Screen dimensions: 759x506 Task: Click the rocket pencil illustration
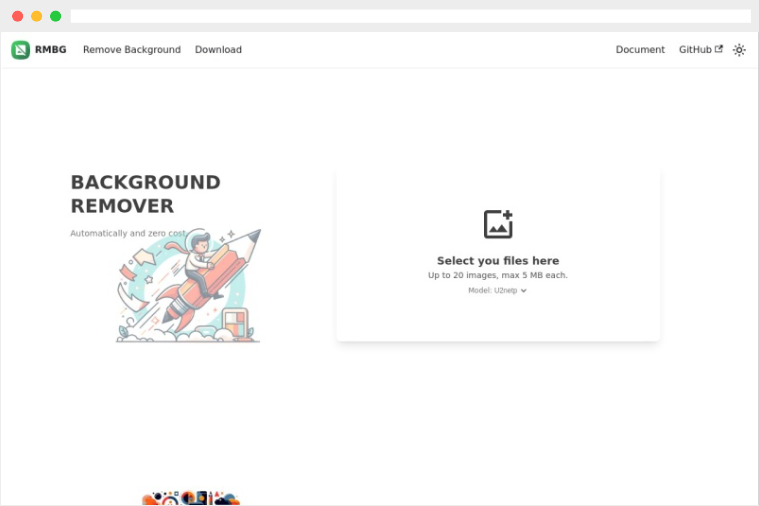[x=189, y=285]
